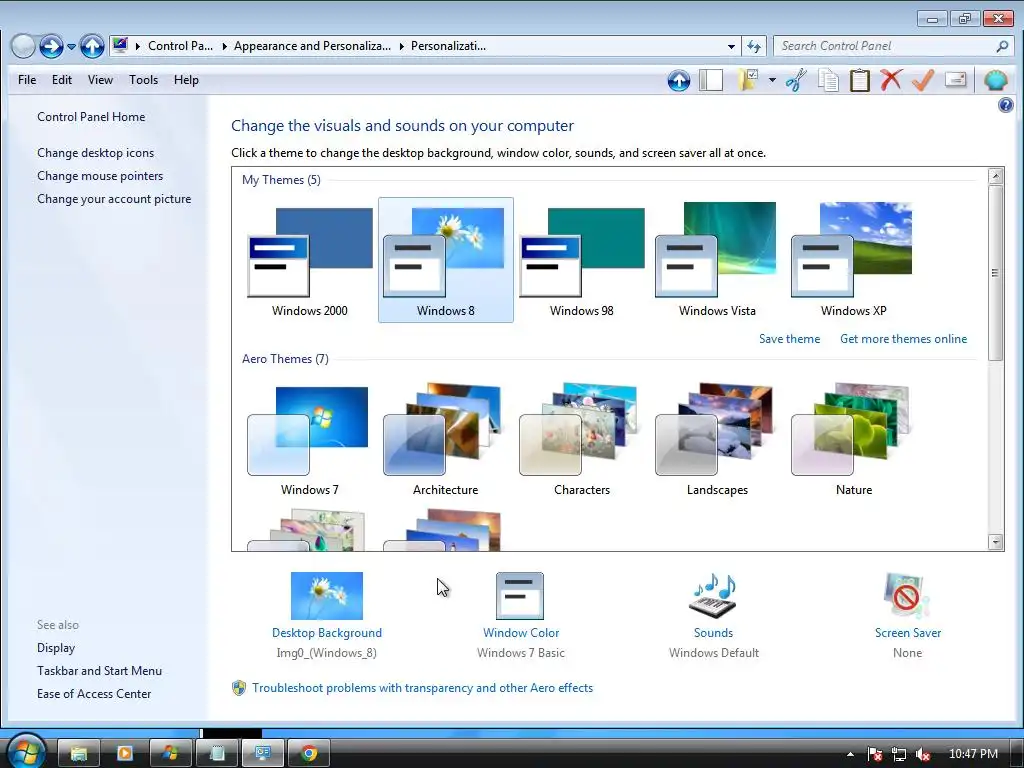Open the Folder Options toolbar icon

pos(748,80)
